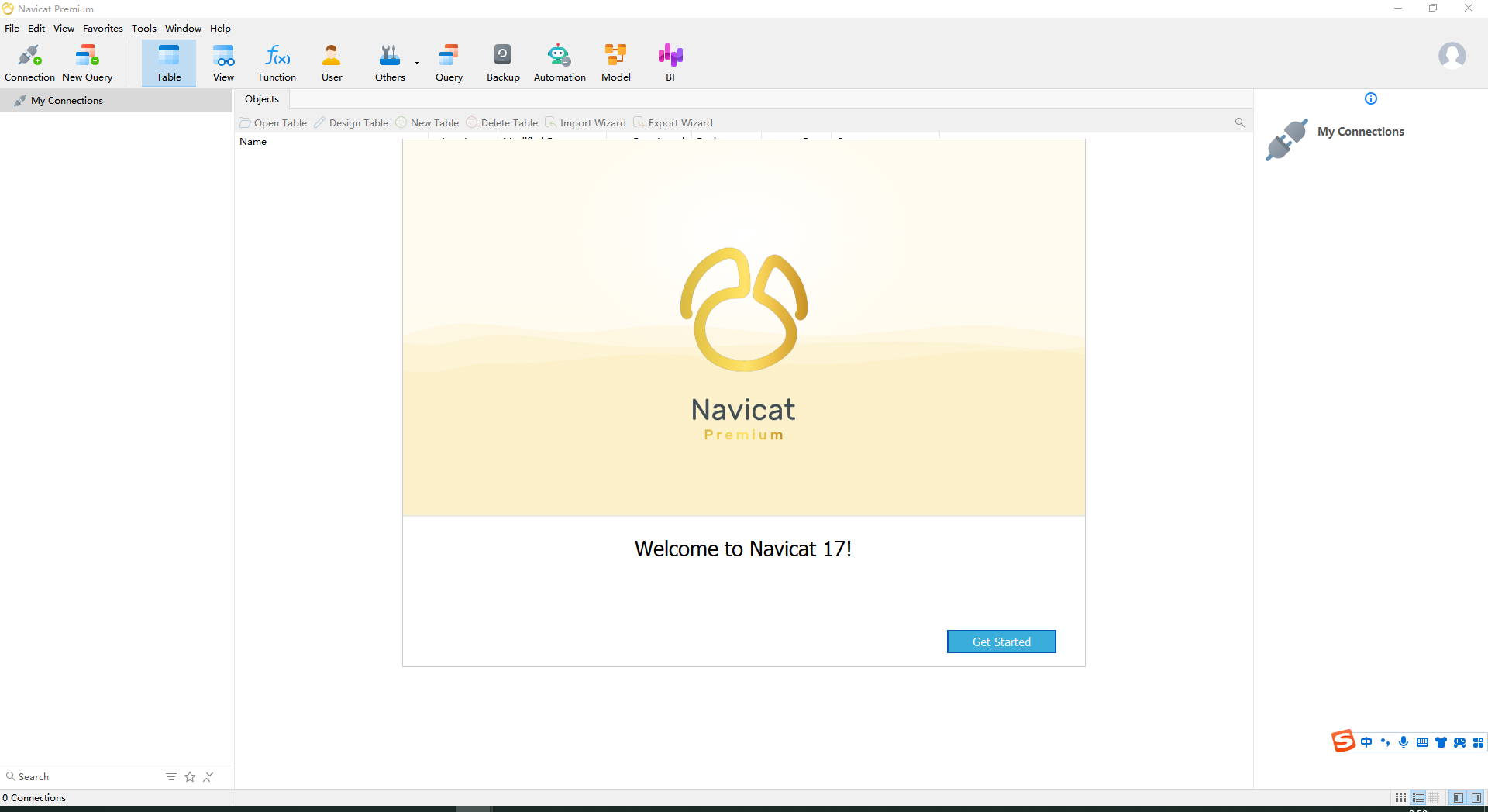Screen dimensions: 1488x812
Task: Toggle the punctuation mode icon in IME bar
Action: 1385,742
